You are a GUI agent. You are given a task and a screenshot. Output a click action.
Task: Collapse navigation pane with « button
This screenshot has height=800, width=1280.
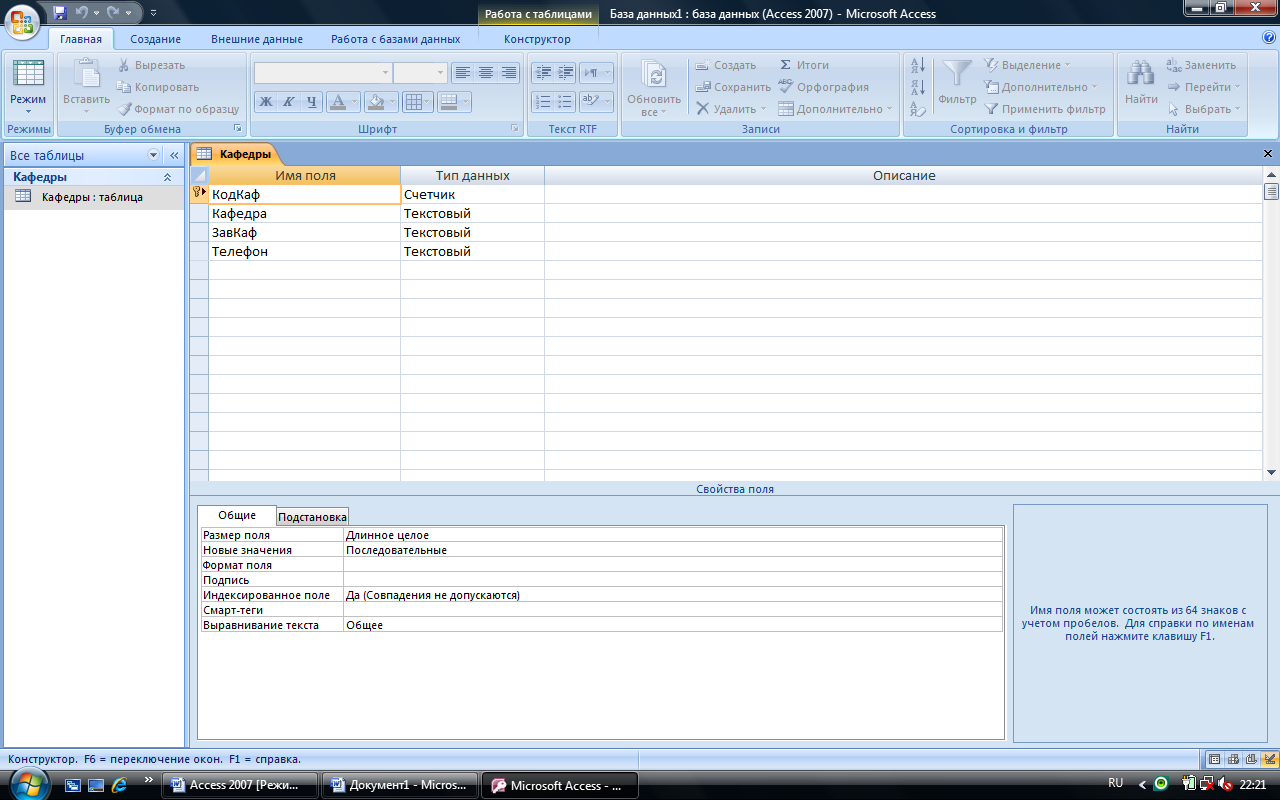coord(174,156)
